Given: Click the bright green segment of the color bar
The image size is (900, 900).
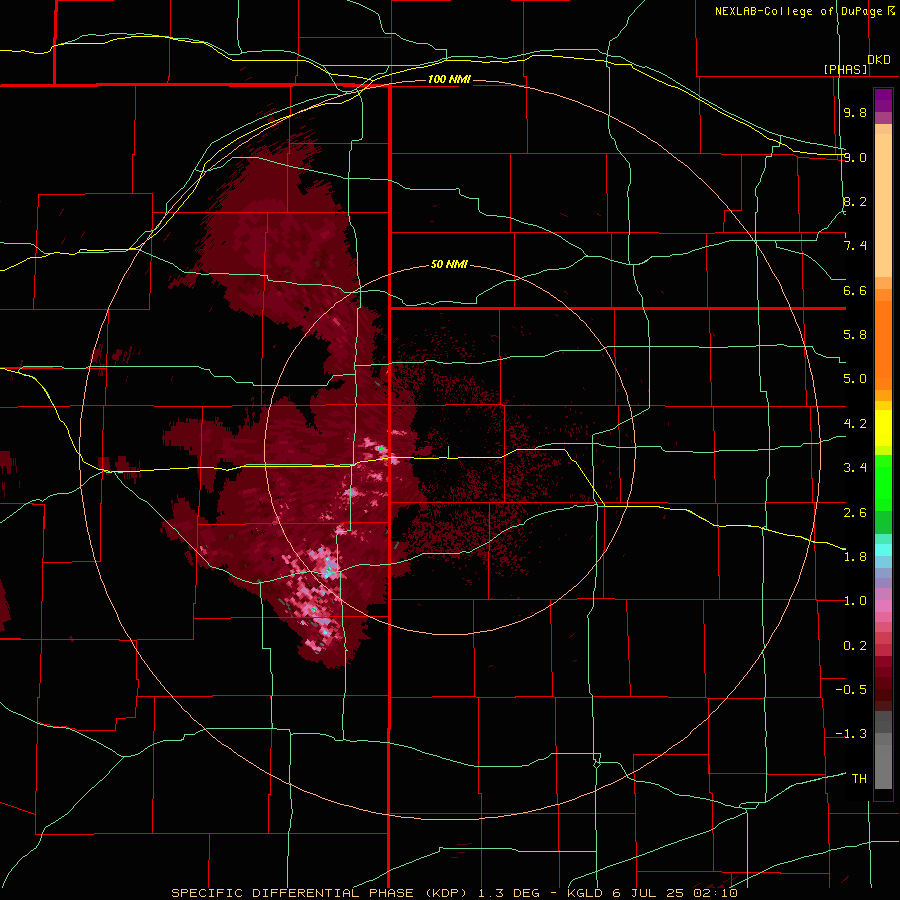Looking at the screenshot, I should [883, 483].
